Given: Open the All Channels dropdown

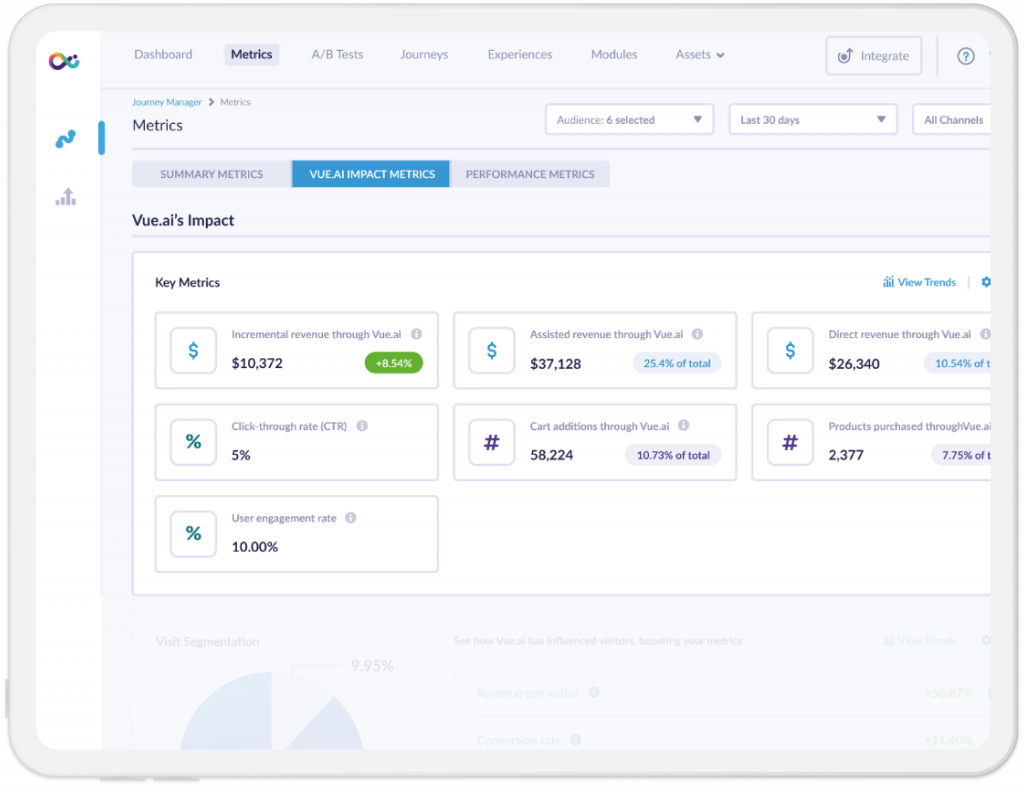Looking at the screenshot, I should (x=952, y=120).
